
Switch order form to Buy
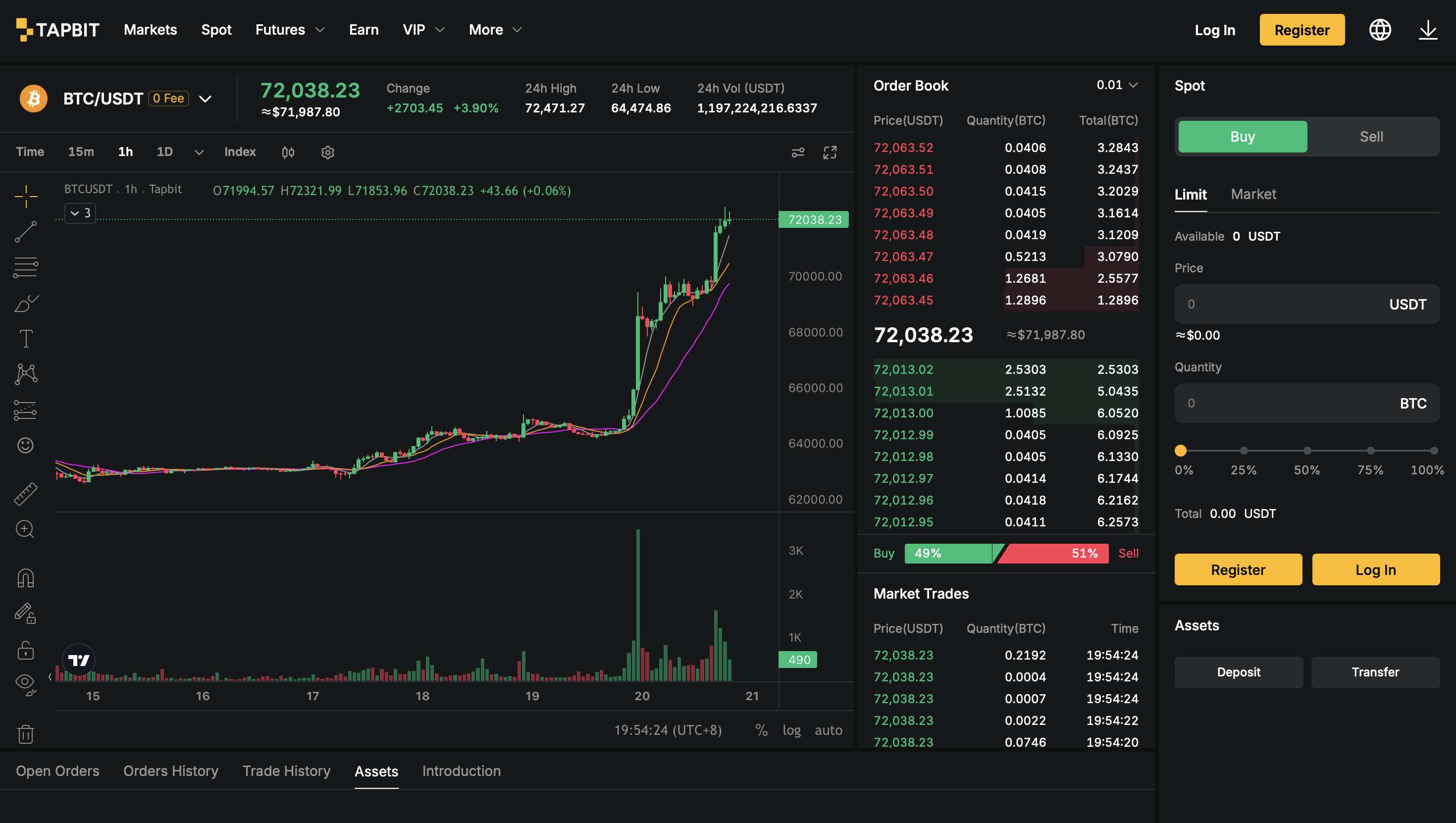pos(1243,137)
